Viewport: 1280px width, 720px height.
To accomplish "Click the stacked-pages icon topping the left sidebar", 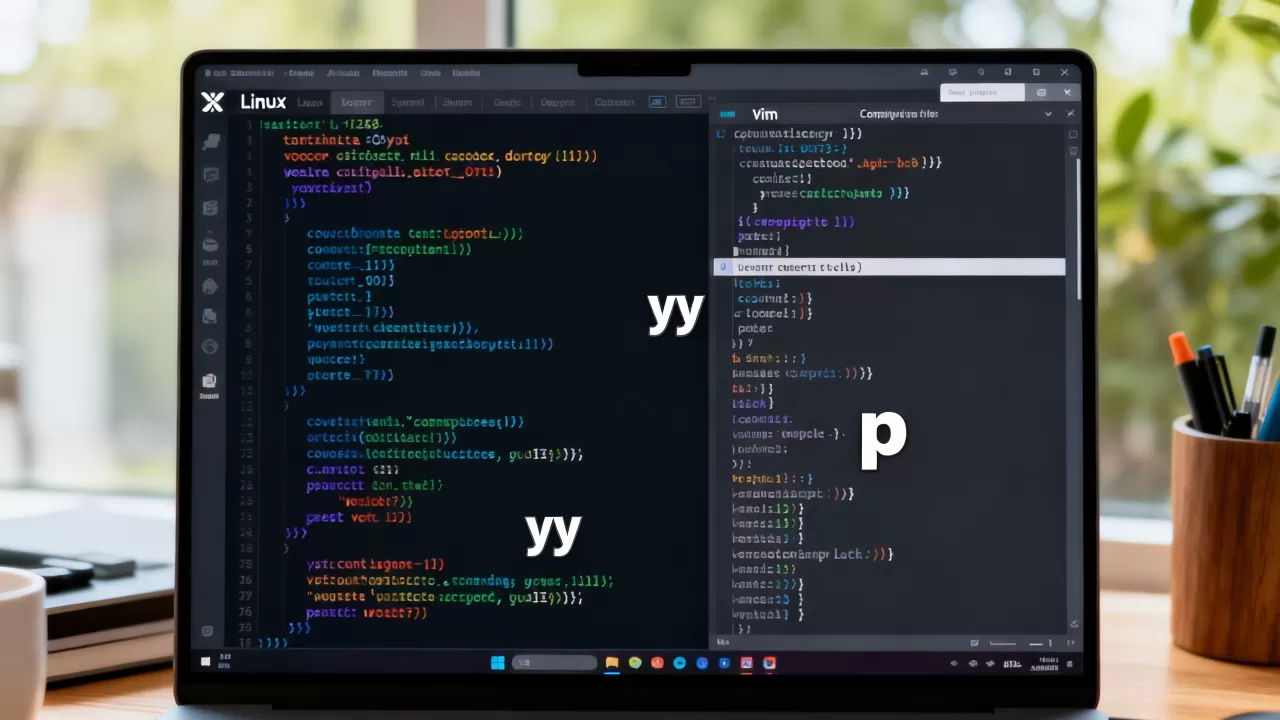I will 210,142.
